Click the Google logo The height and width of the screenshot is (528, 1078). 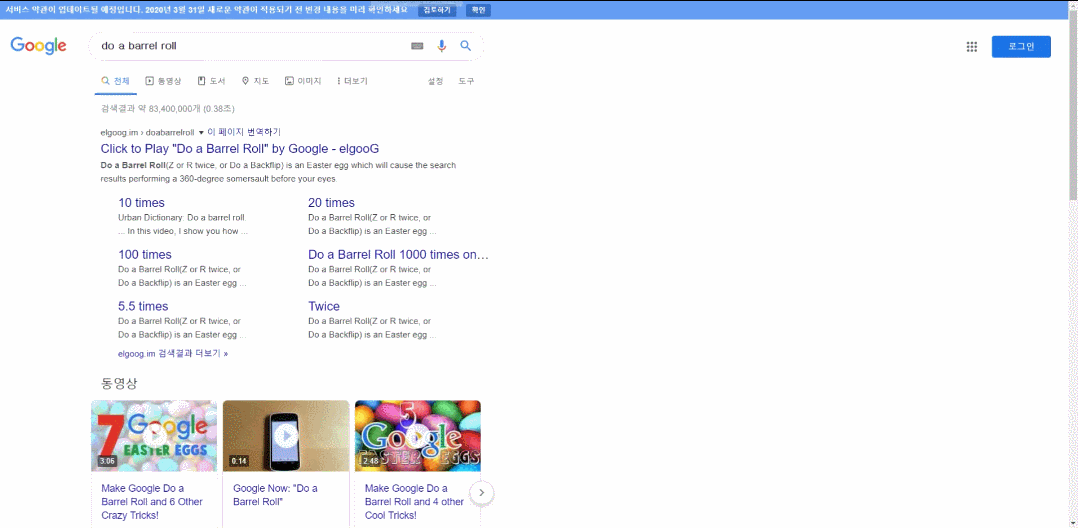coord(38,46)
